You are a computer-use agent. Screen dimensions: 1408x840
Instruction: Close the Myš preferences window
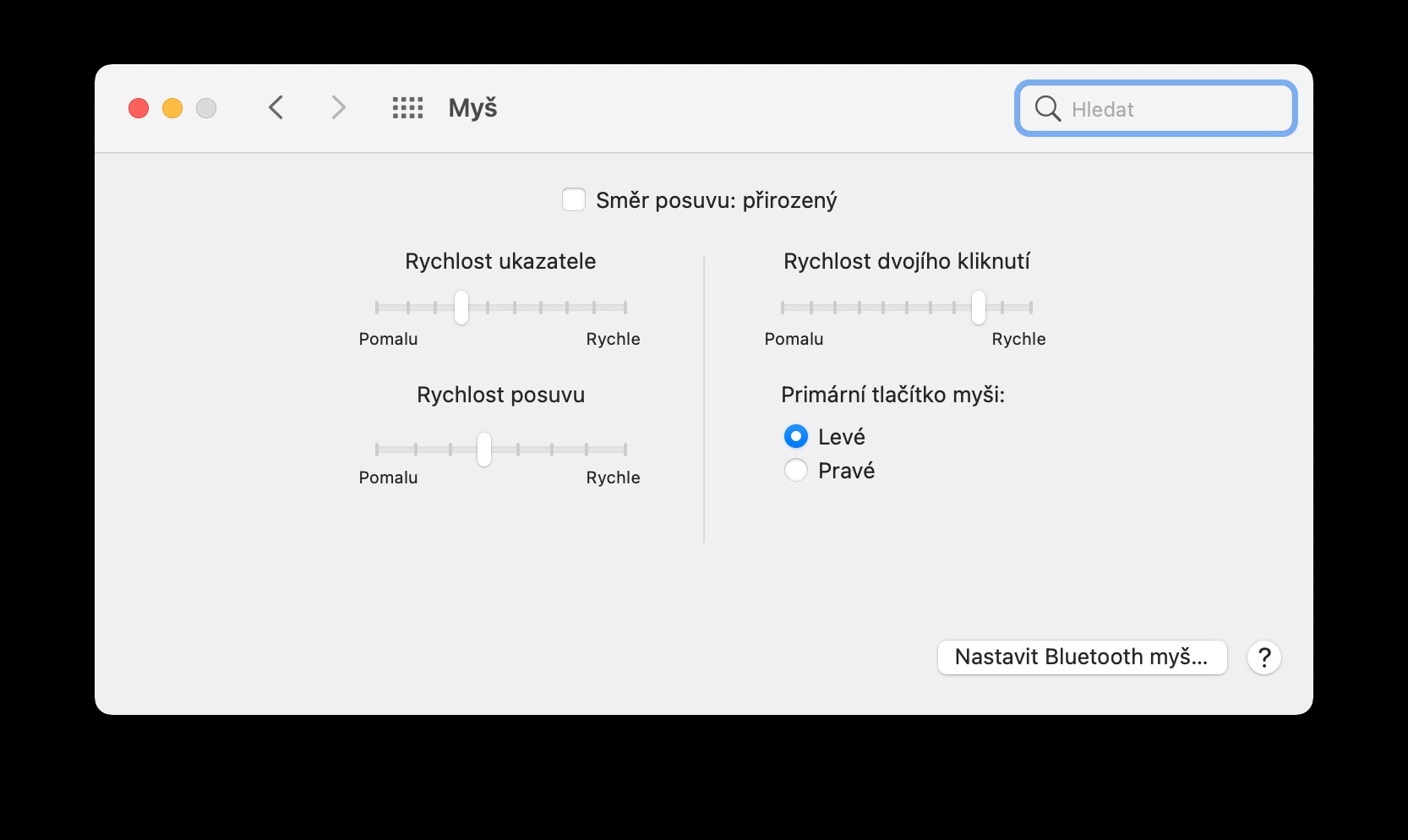(139, 108)
